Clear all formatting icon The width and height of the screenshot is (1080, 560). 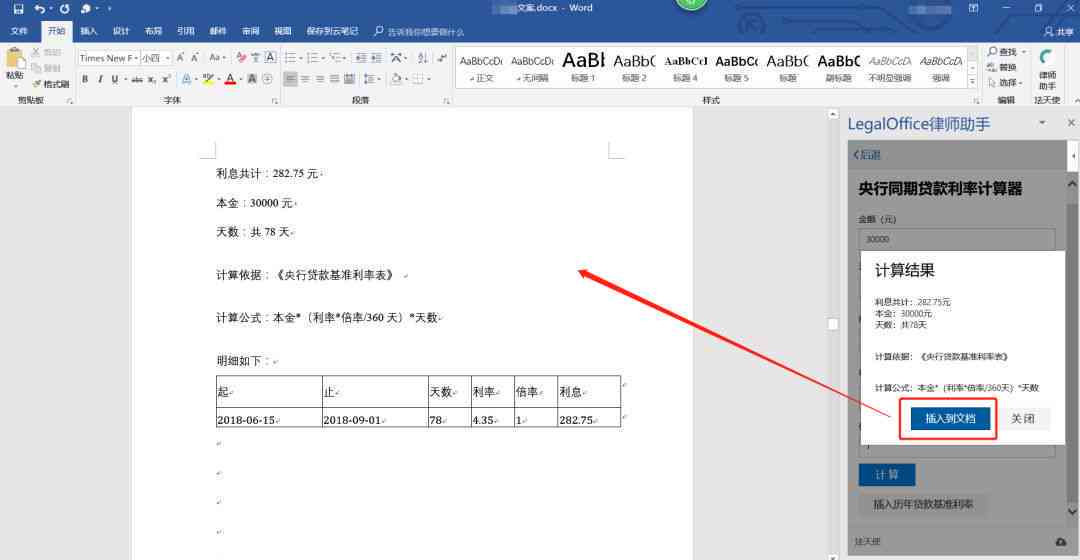[240, 58]
